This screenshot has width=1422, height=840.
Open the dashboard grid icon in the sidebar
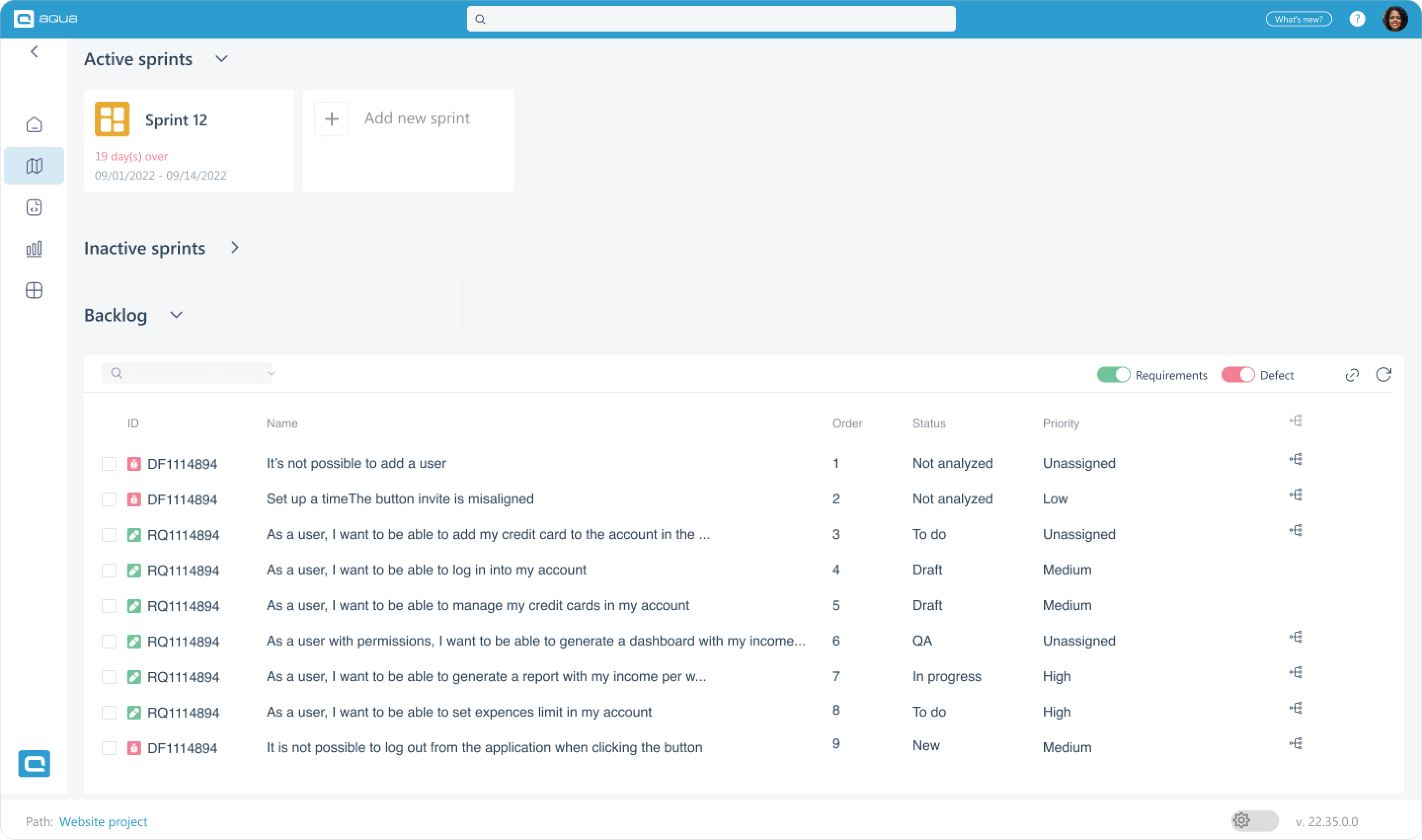[x=34, y=290]
